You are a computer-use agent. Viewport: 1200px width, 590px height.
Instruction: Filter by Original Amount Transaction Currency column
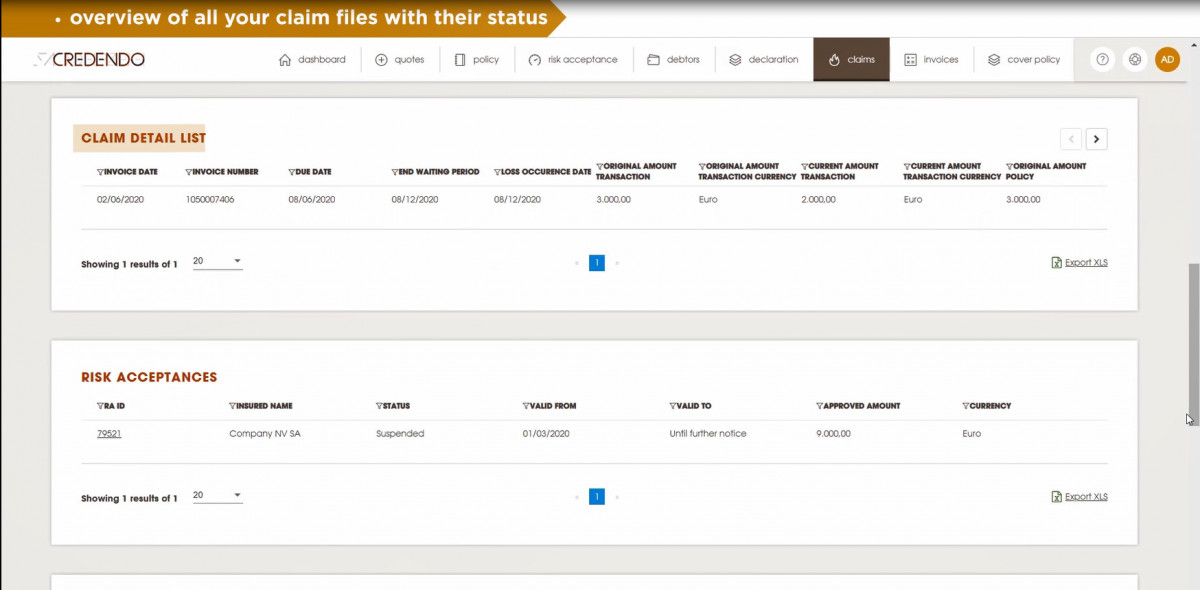[x=702, y=166]
